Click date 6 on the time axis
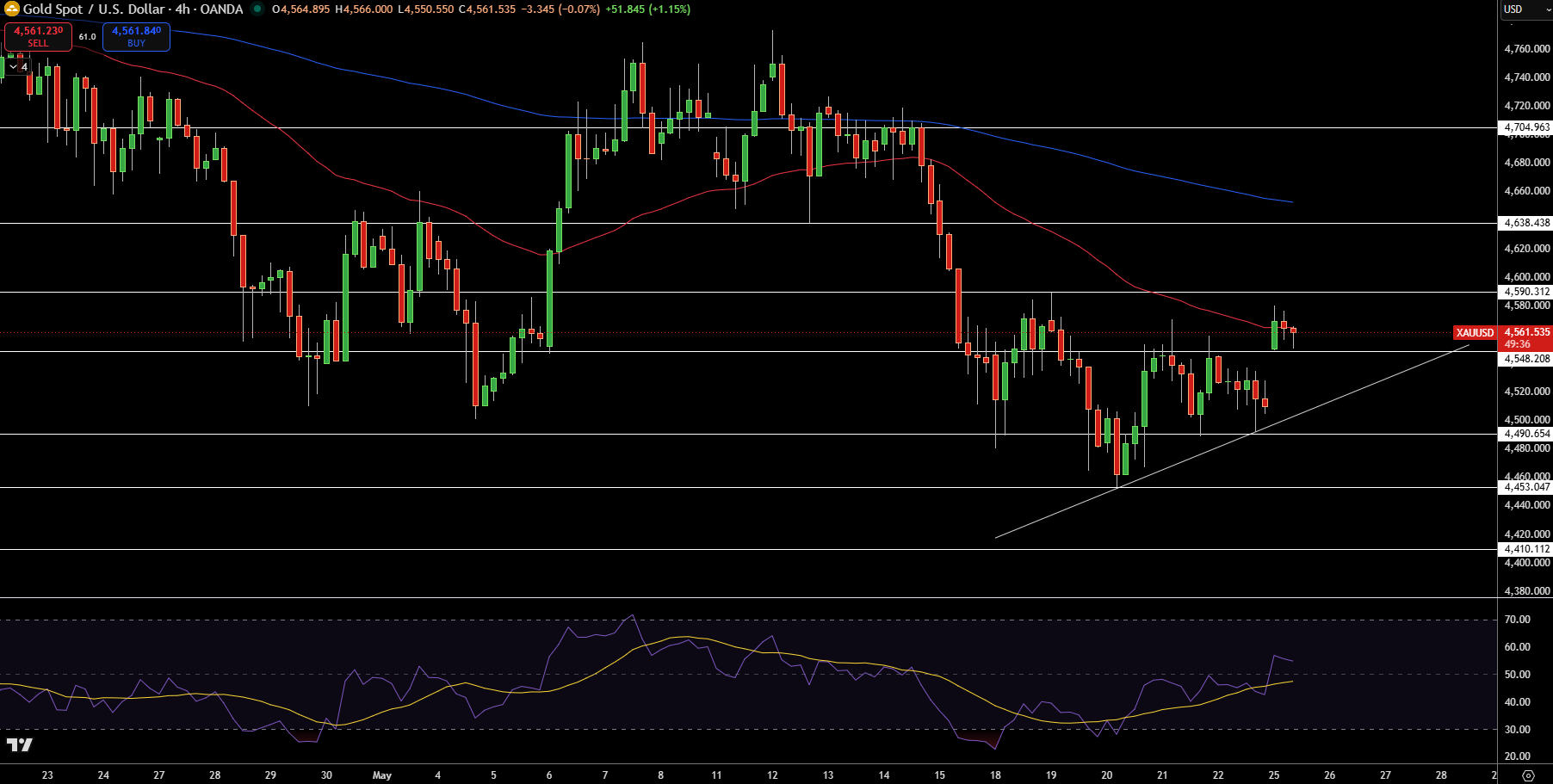 tap(549, 775)
